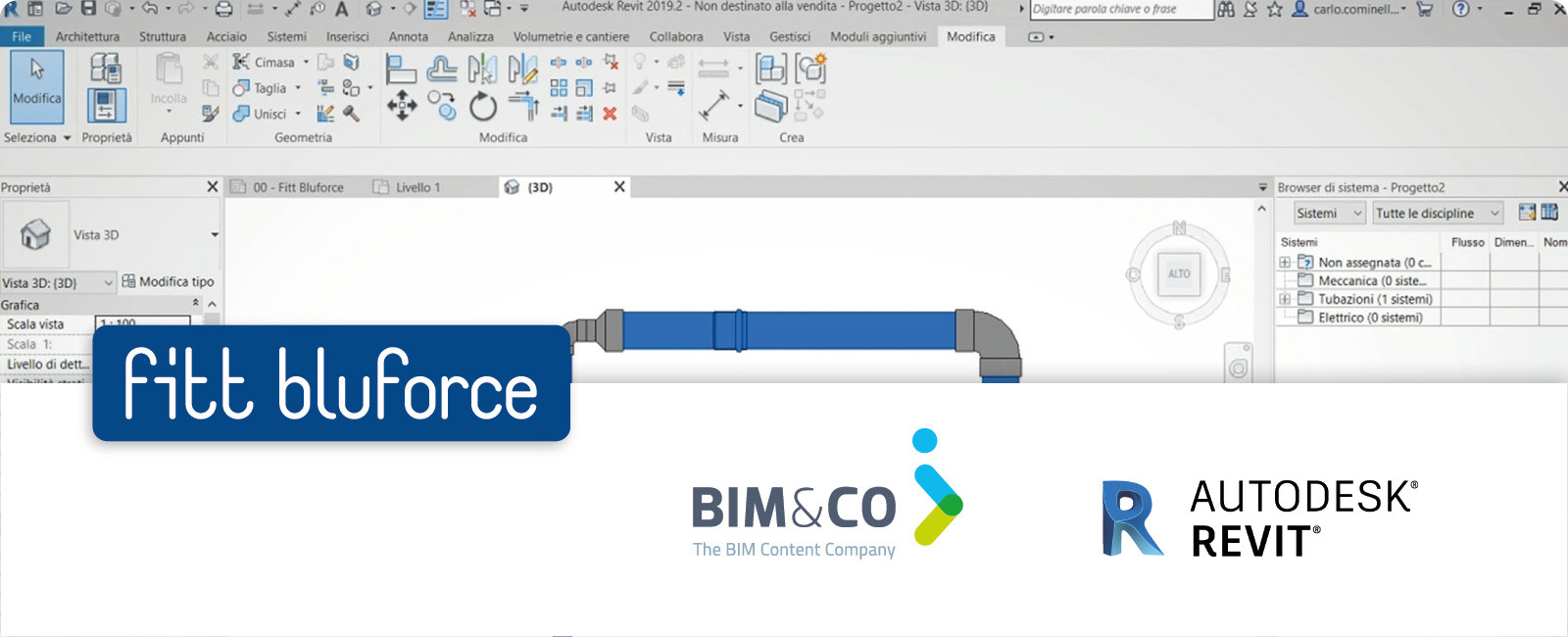This screenshot has width=1568, height=637.
Task: Select the Offset tool
Action: [442, 69]
